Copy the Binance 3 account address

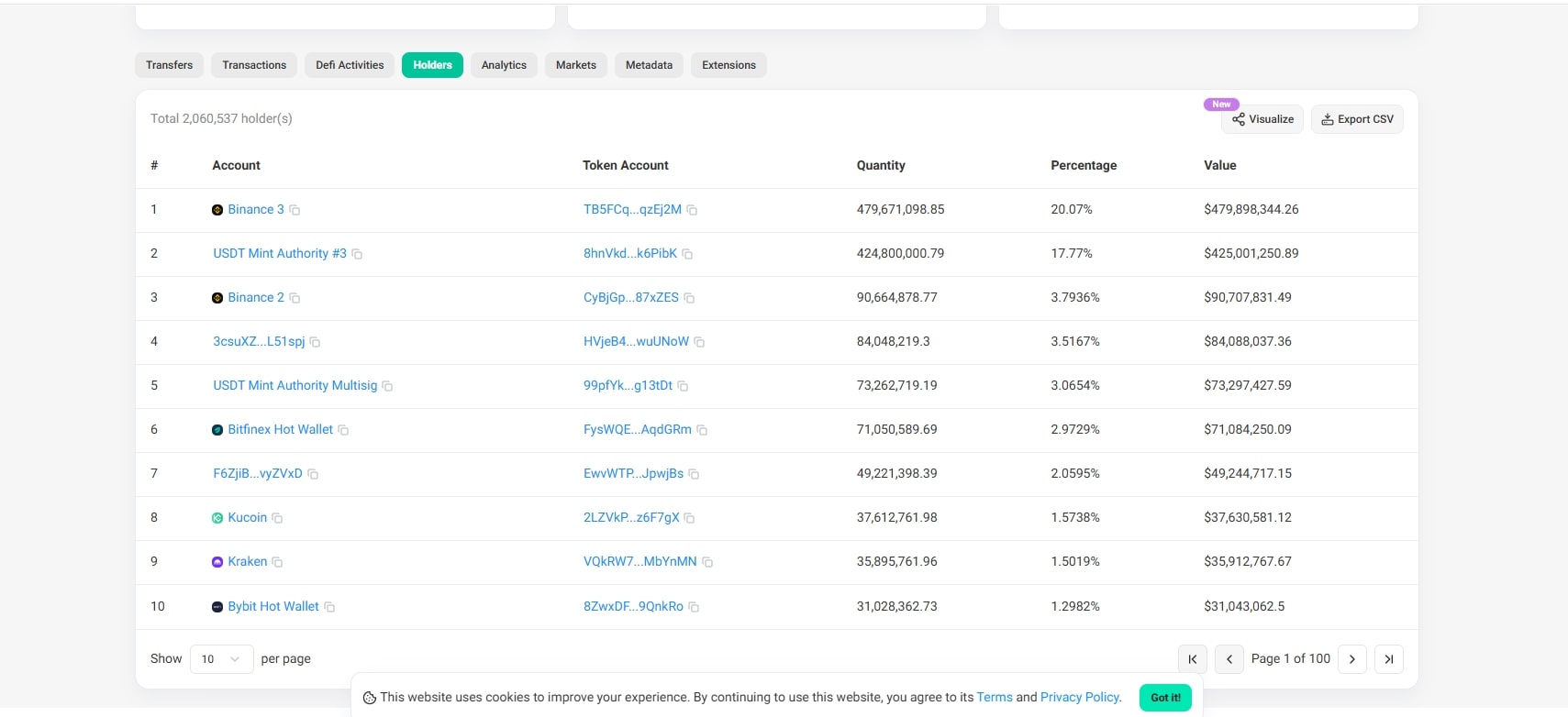[295, 210]
